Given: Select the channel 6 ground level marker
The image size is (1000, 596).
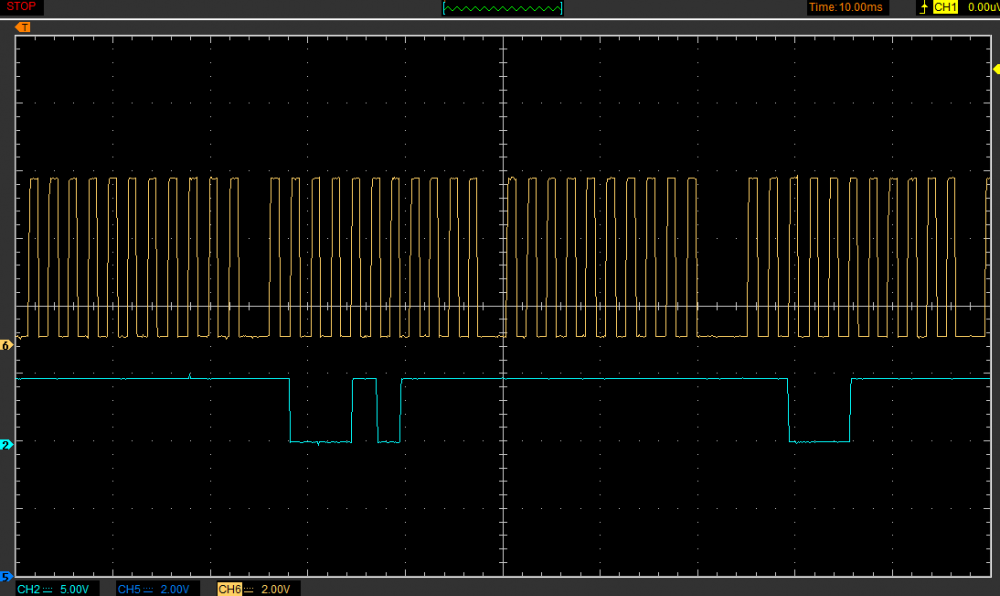Looking at the screenshot, I should coord(6,345).
